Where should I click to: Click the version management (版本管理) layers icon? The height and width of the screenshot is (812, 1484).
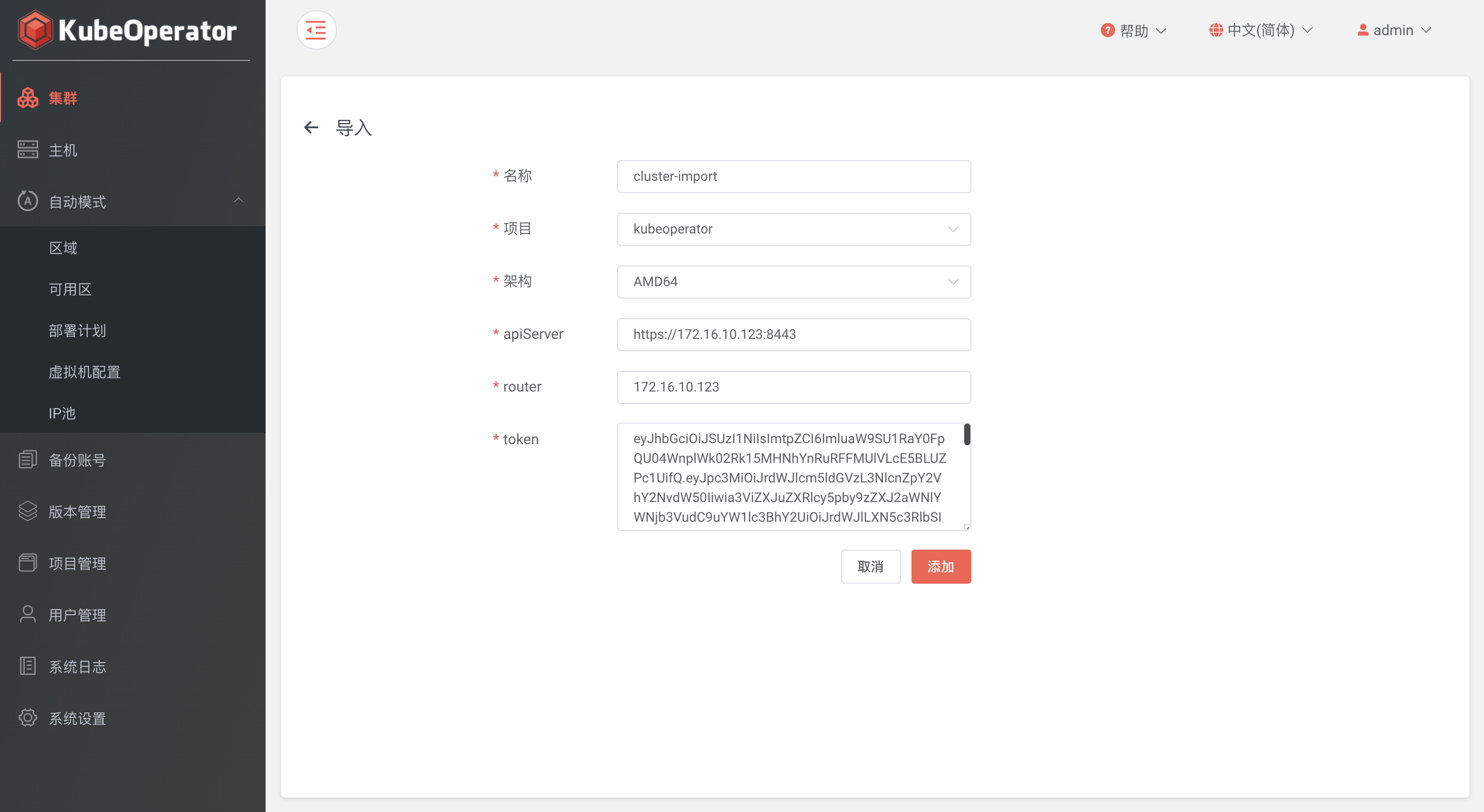(x=28, y=511)
